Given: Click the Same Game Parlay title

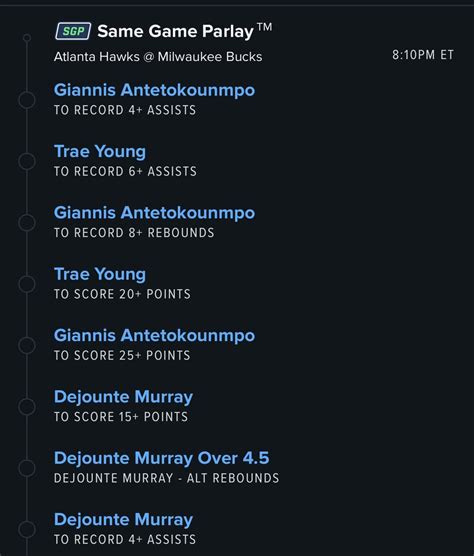Looking at the screenshot, I should pyautogui.click(x=185, y=31).
